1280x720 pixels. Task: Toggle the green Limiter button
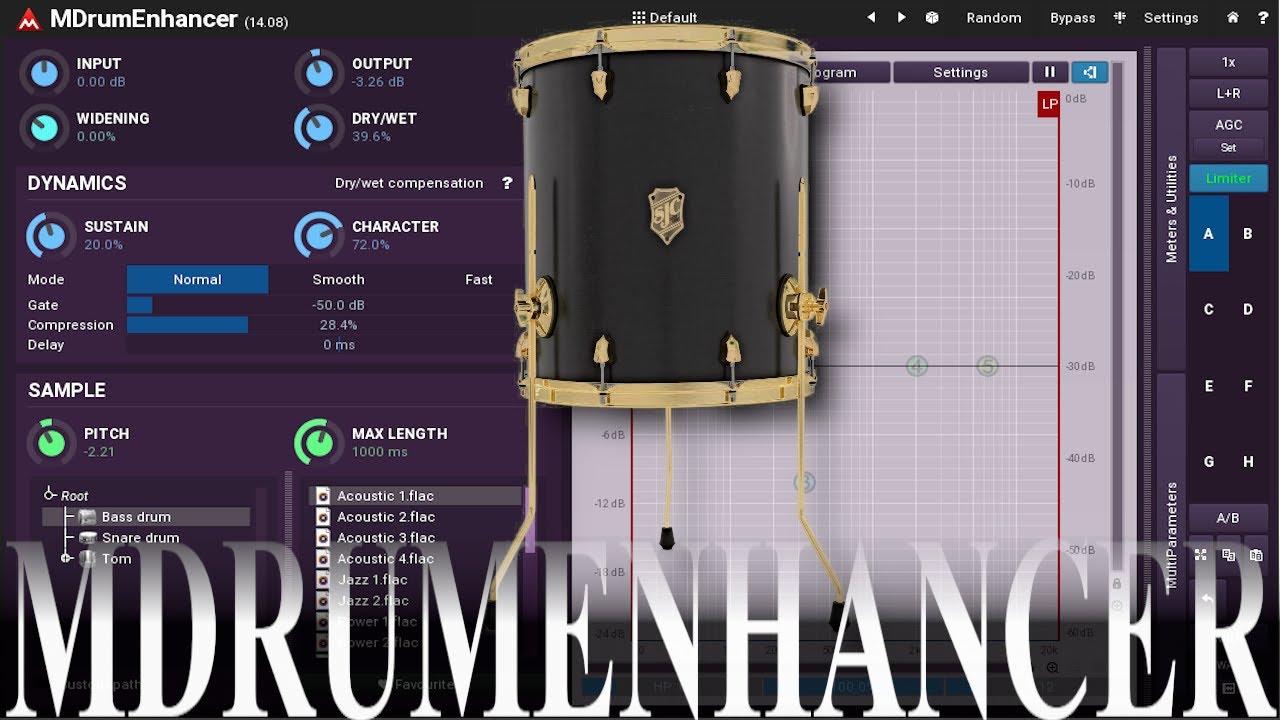tap(1228, 178)
